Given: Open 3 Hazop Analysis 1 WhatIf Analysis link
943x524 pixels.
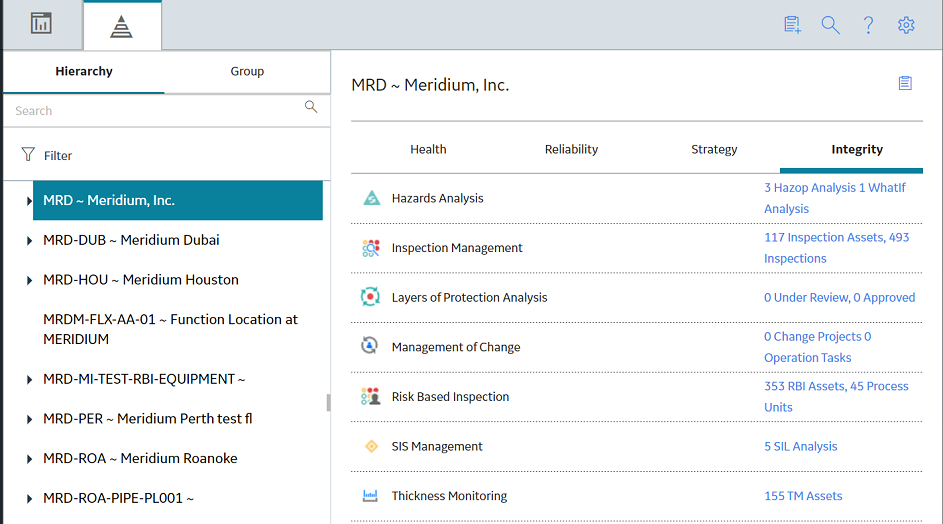Looking at the screenshot, I should point(835,198).
